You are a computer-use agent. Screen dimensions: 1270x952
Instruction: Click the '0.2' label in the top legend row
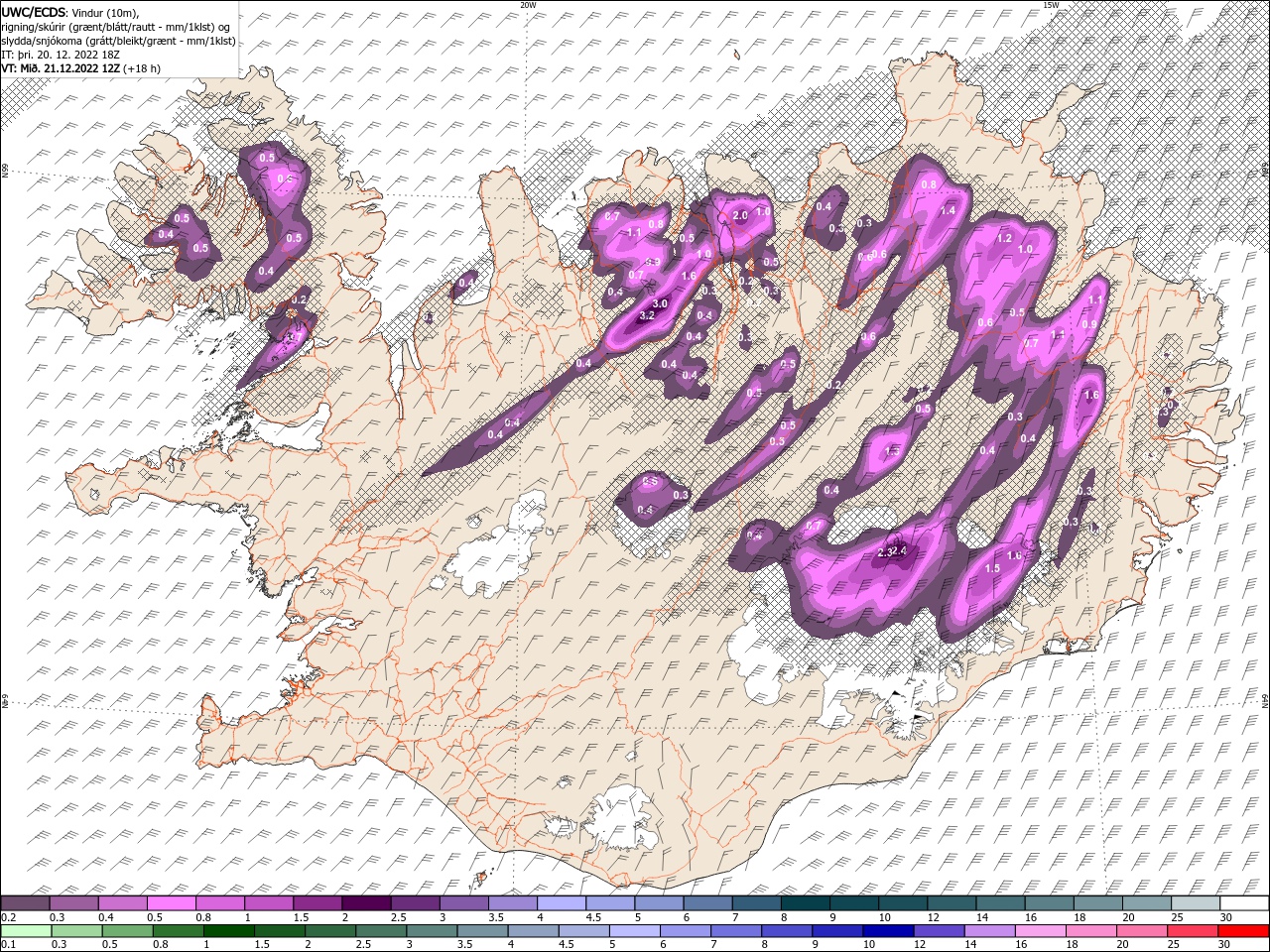(x=8, y=917)
